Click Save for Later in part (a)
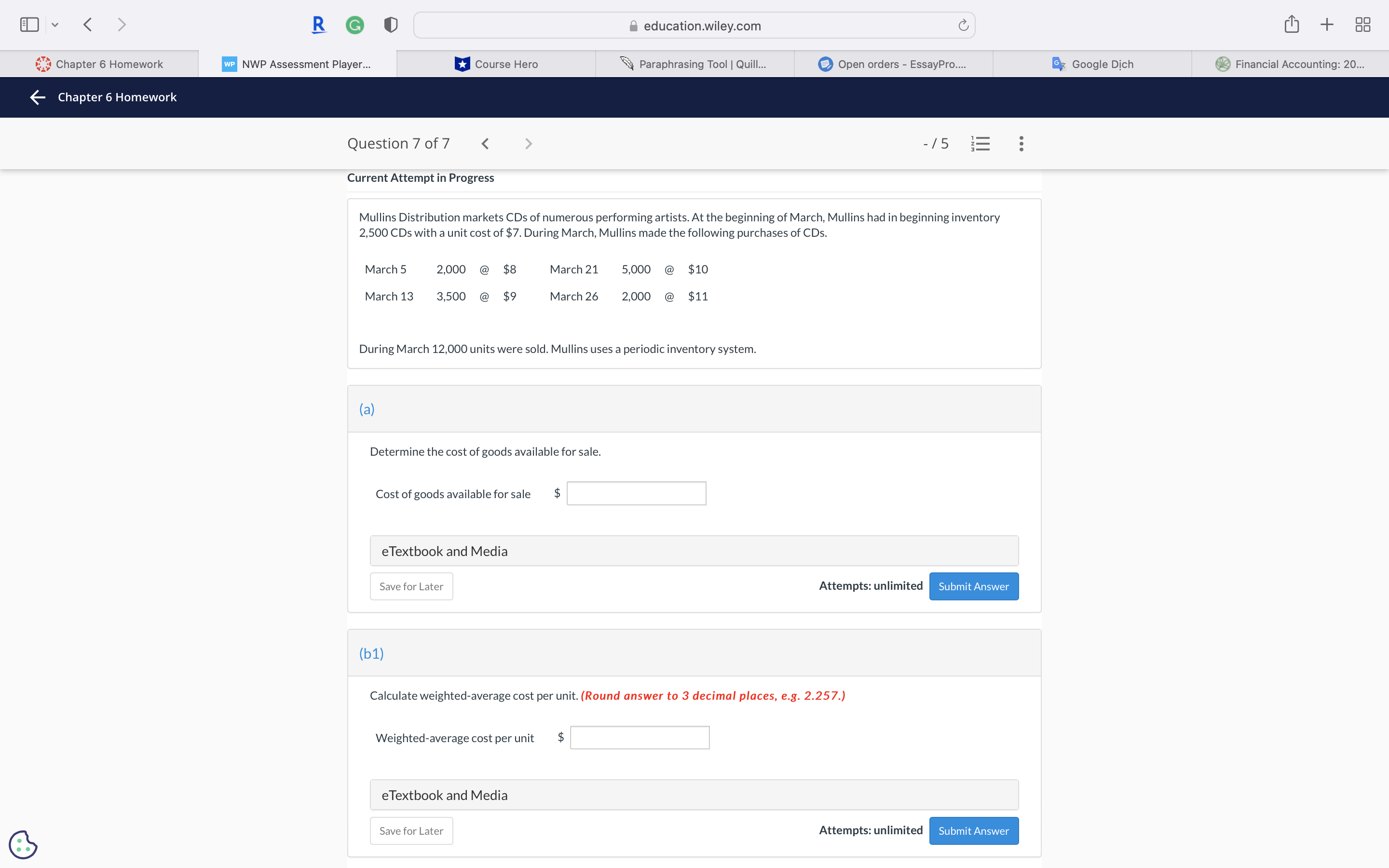Viewport: 1389px width, 868px height. coord(411,586)
